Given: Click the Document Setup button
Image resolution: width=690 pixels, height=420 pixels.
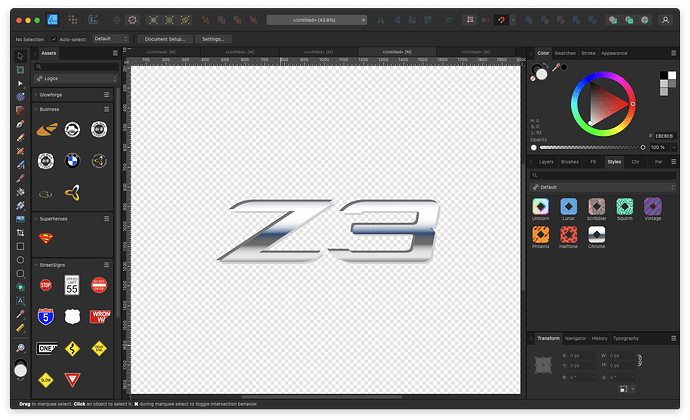Looking at the screenshot, I should 165,39.
